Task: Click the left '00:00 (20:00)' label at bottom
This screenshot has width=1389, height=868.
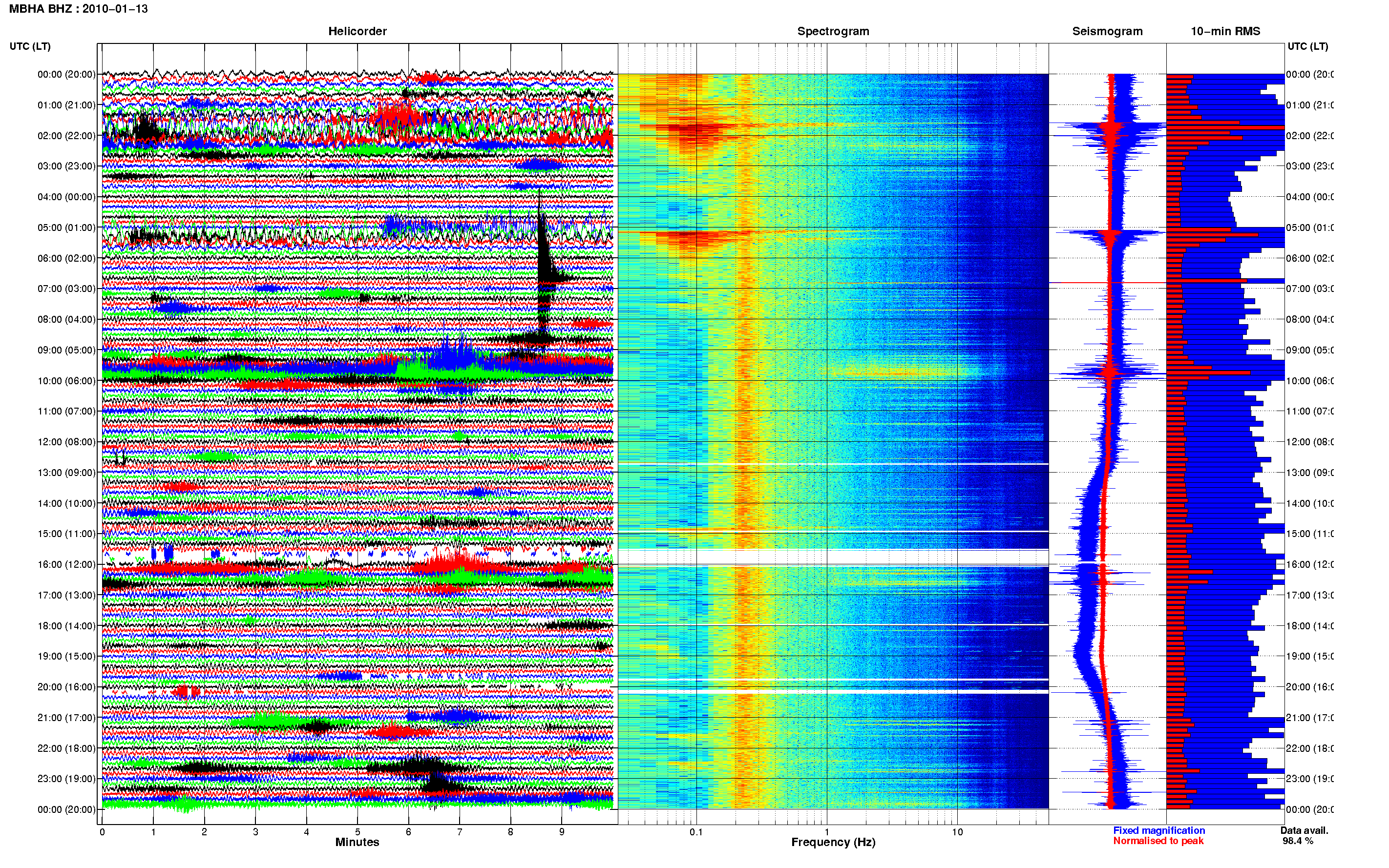Action: coord(66,809)
